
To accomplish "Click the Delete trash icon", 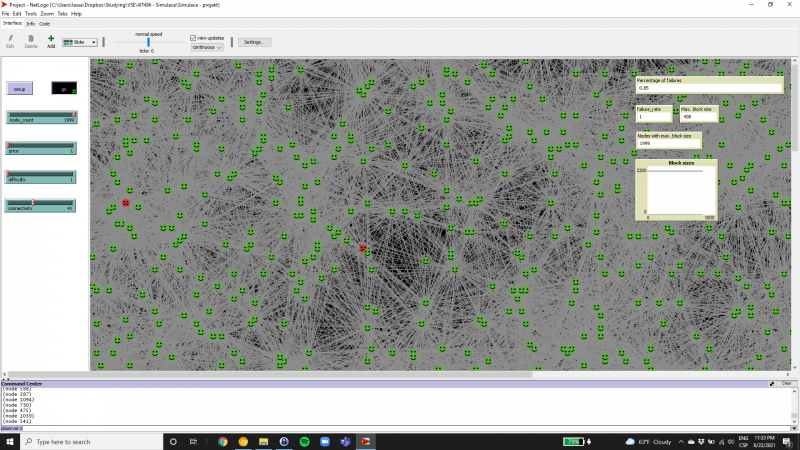I will (x=31, y=38).
